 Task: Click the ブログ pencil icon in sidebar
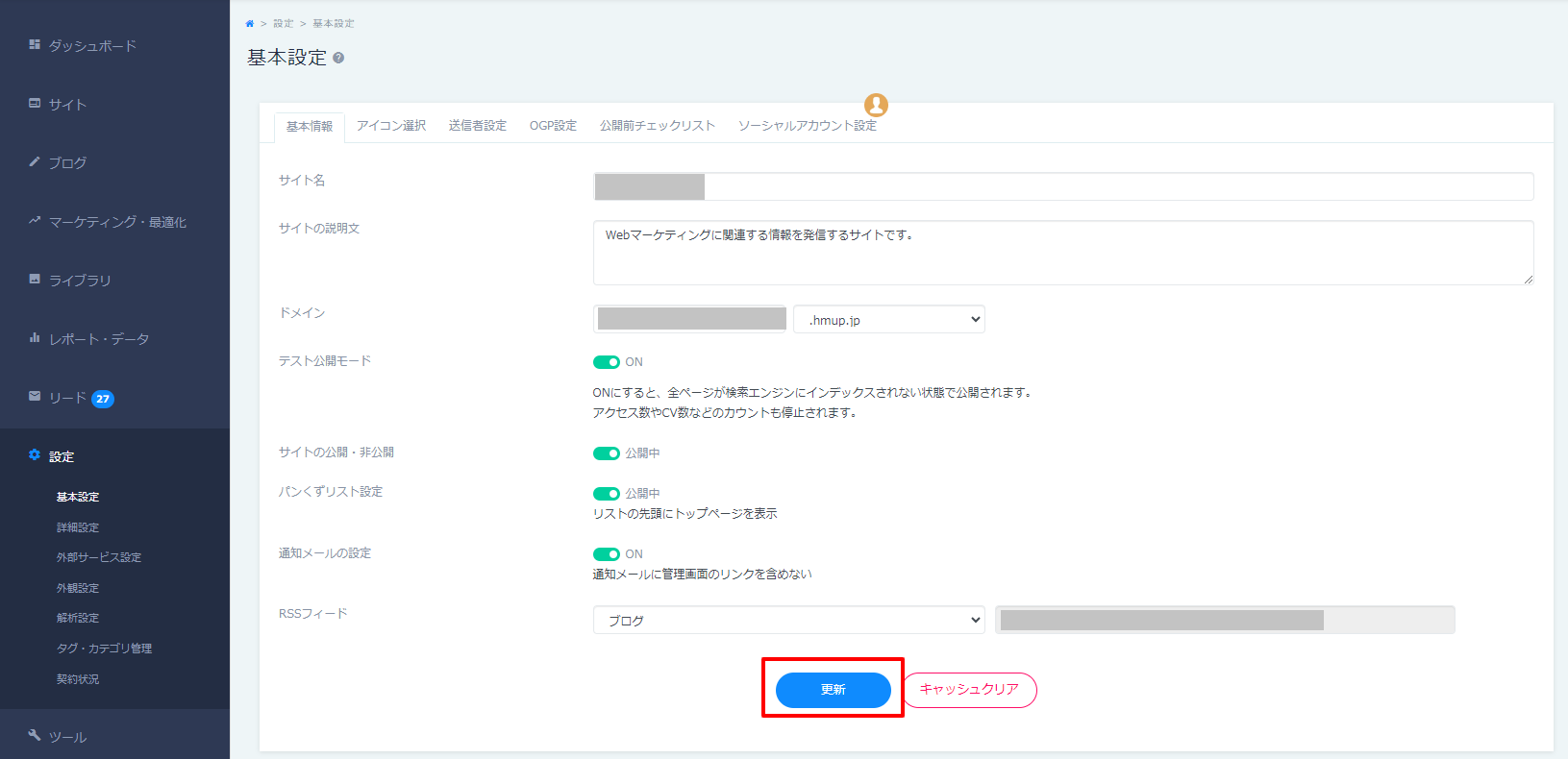point(35,161)
